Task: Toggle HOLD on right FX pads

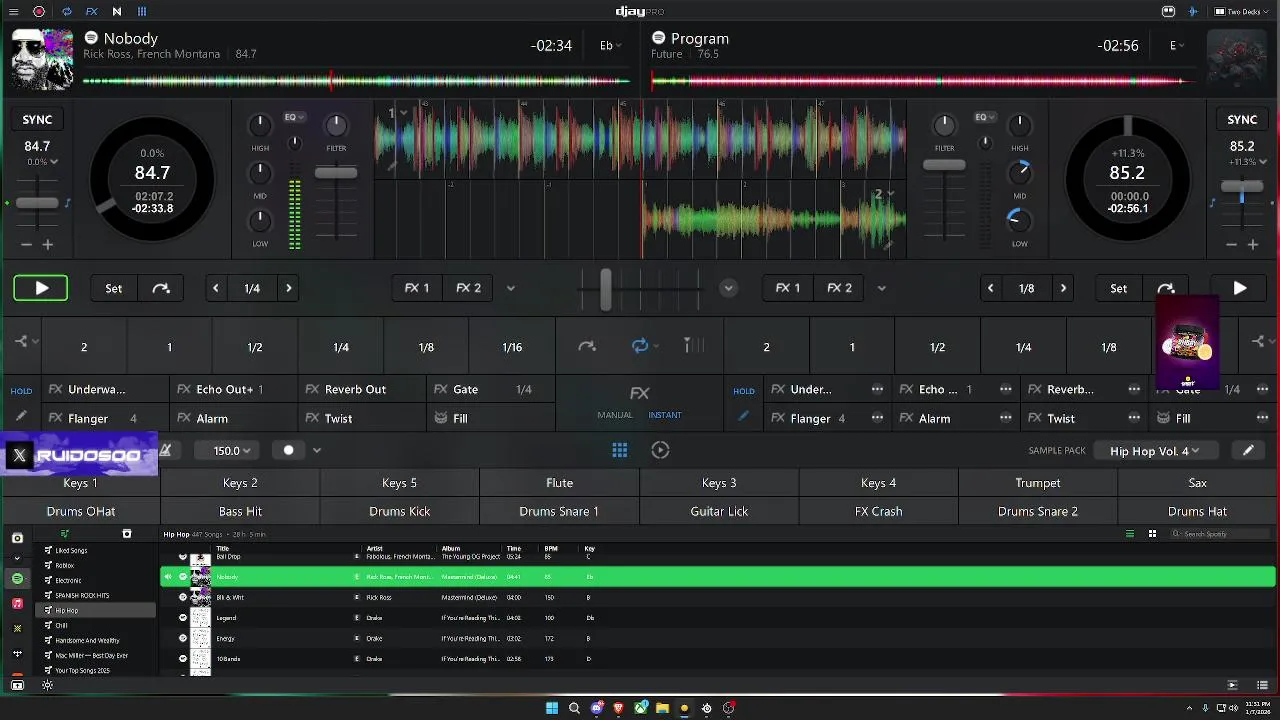Action: 744,391
